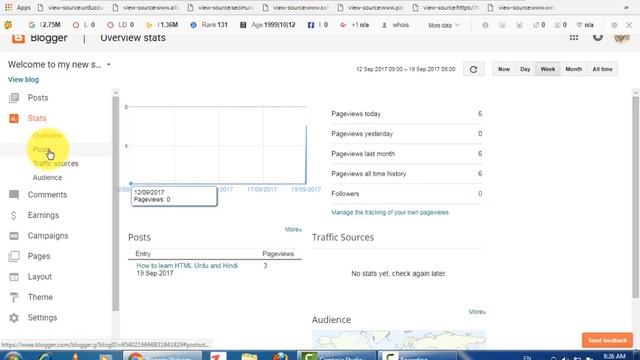
Task: Click the Chrome Apps grid icon
Action: [9, 7]
